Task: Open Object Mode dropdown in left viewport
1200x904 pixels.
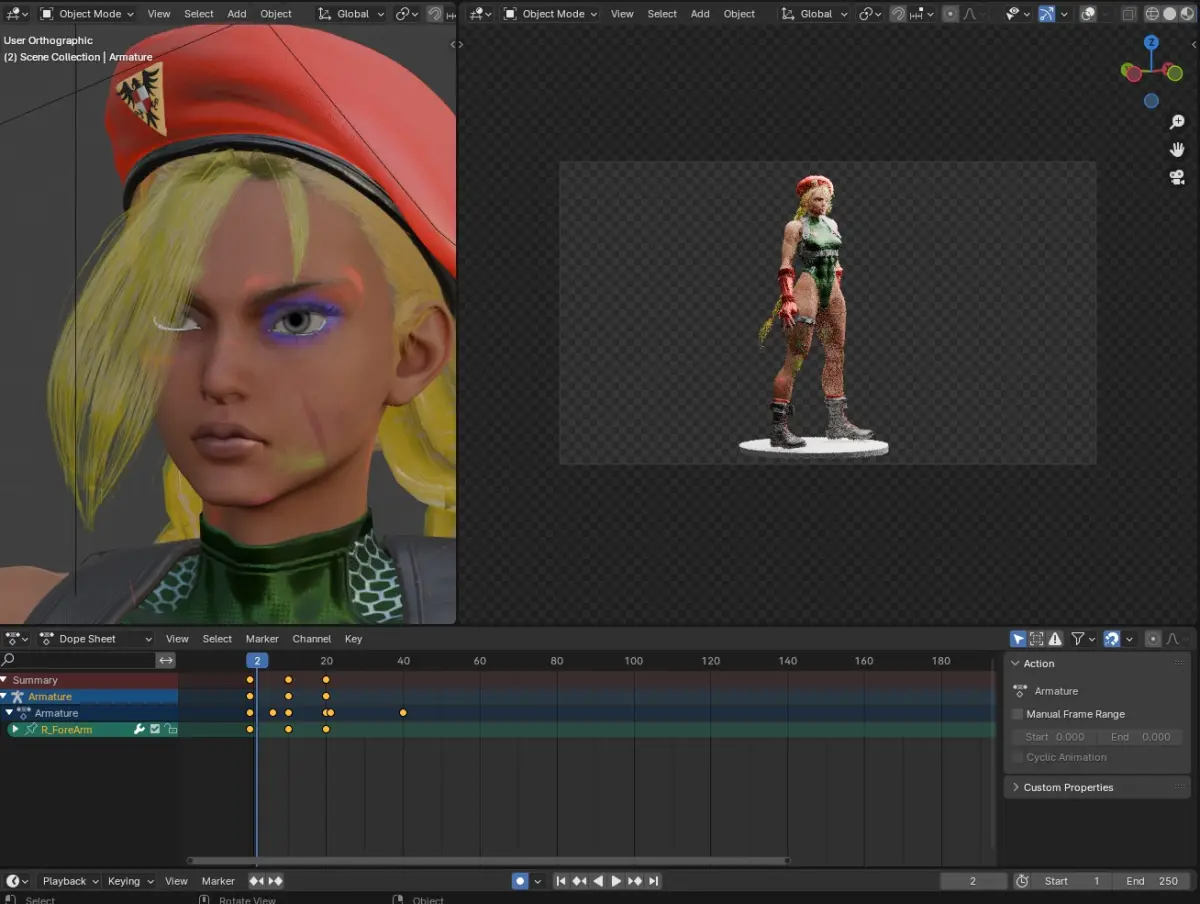Action: 87,14
